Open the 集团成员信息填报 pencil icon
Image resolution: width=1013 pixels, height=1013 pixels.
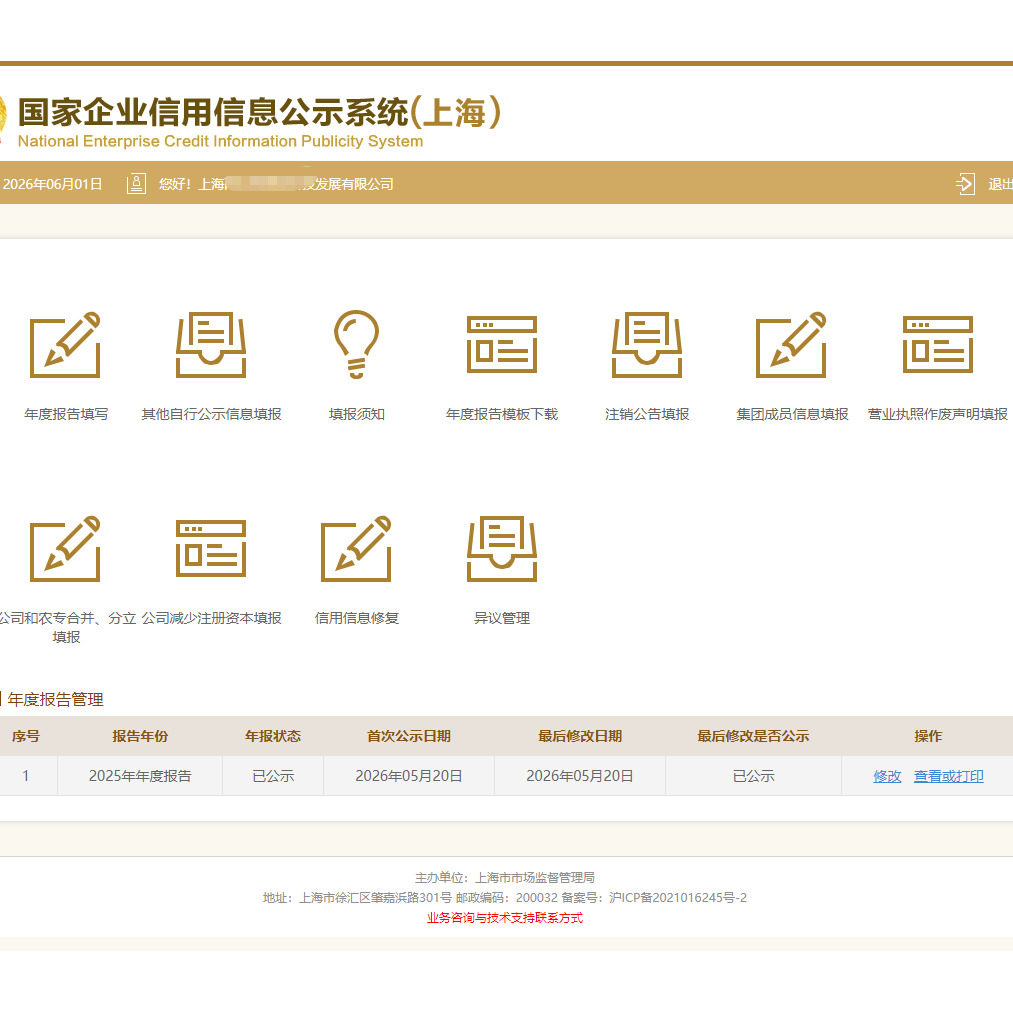pos(791,344)
